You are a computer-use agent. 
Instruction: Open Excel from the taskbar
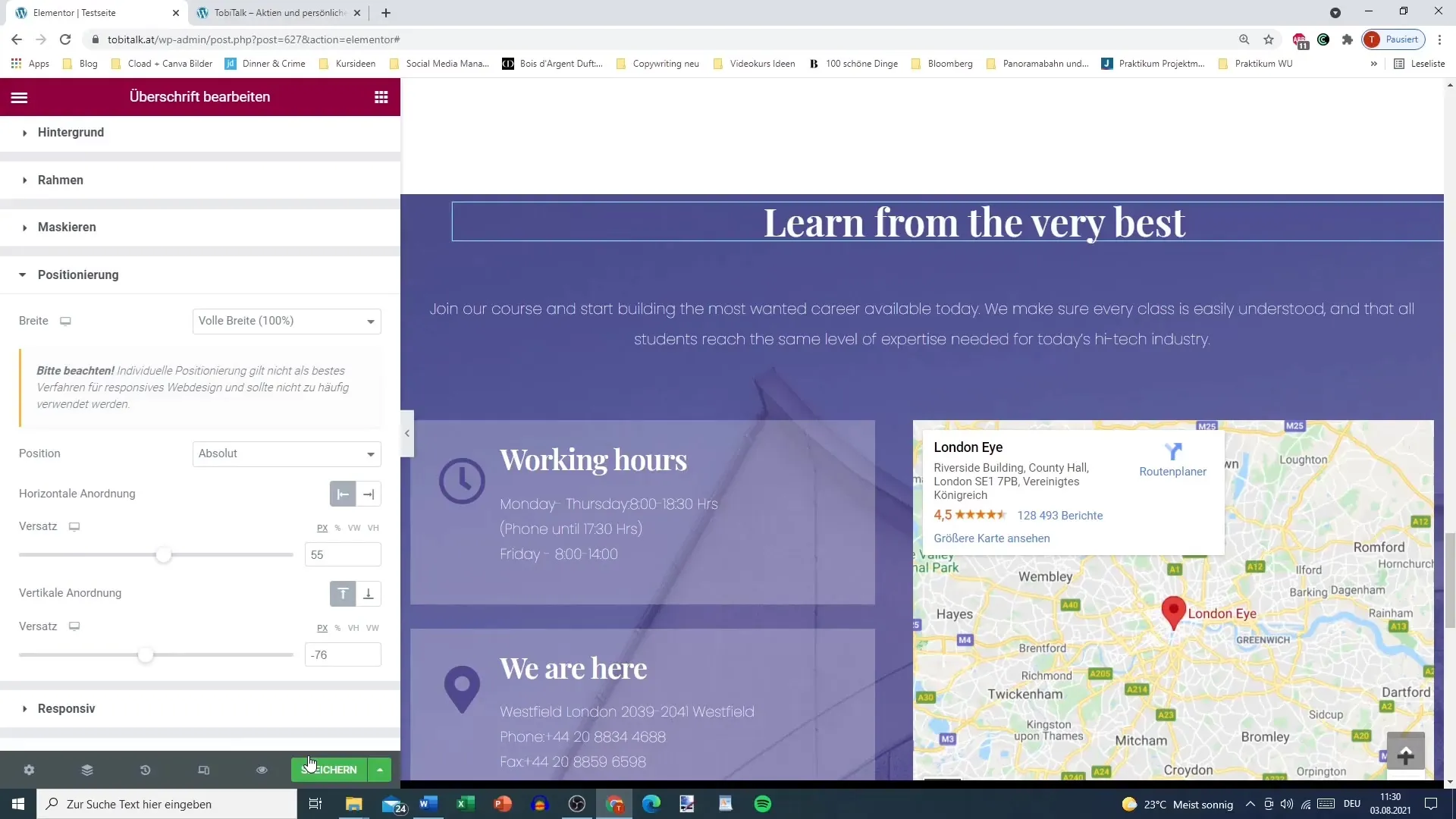[x=465, y=804]
